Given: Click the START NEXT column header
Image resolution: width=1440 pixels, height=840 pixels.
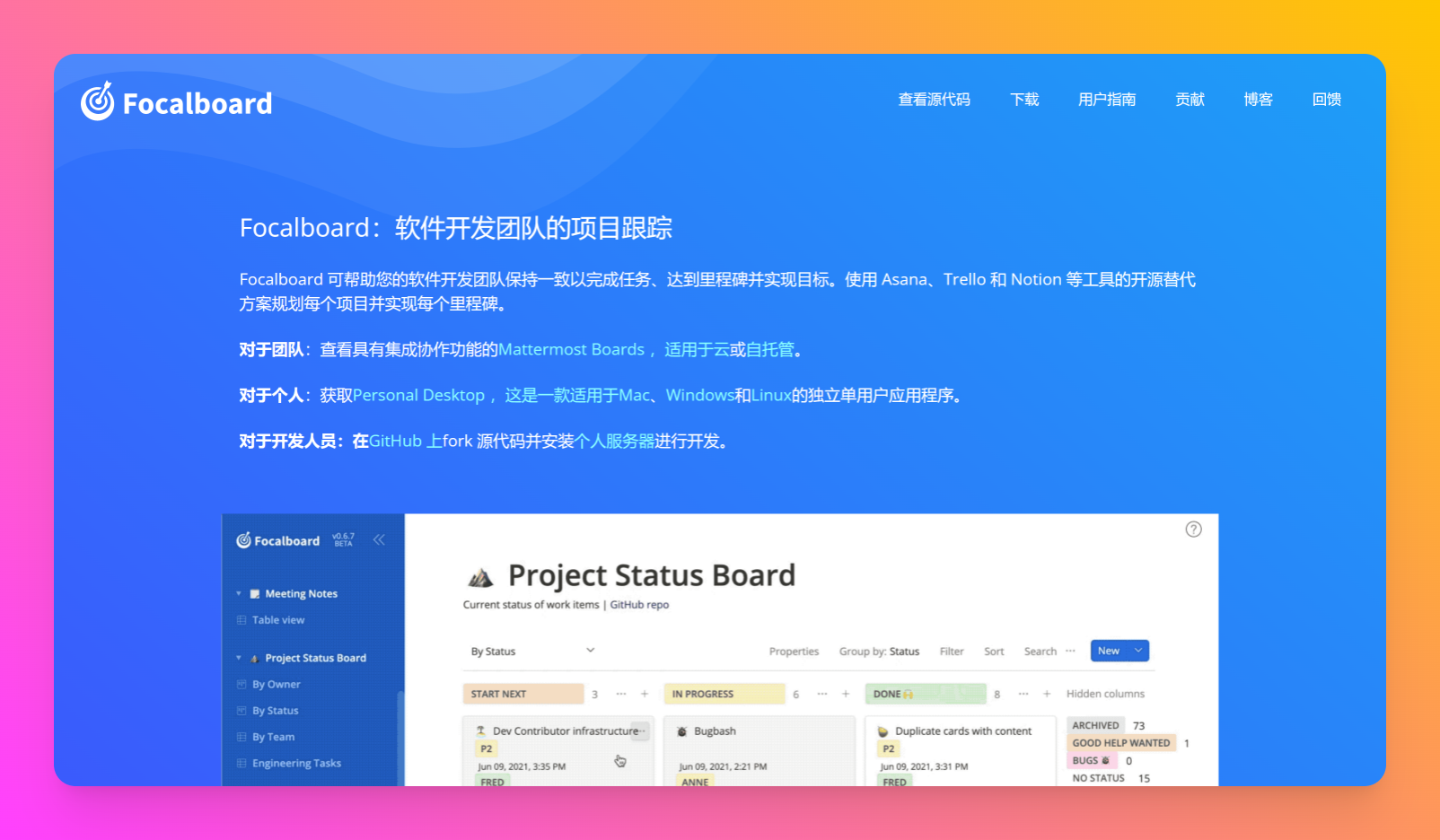Looking at the screenshot, I should tap(523, 694).
